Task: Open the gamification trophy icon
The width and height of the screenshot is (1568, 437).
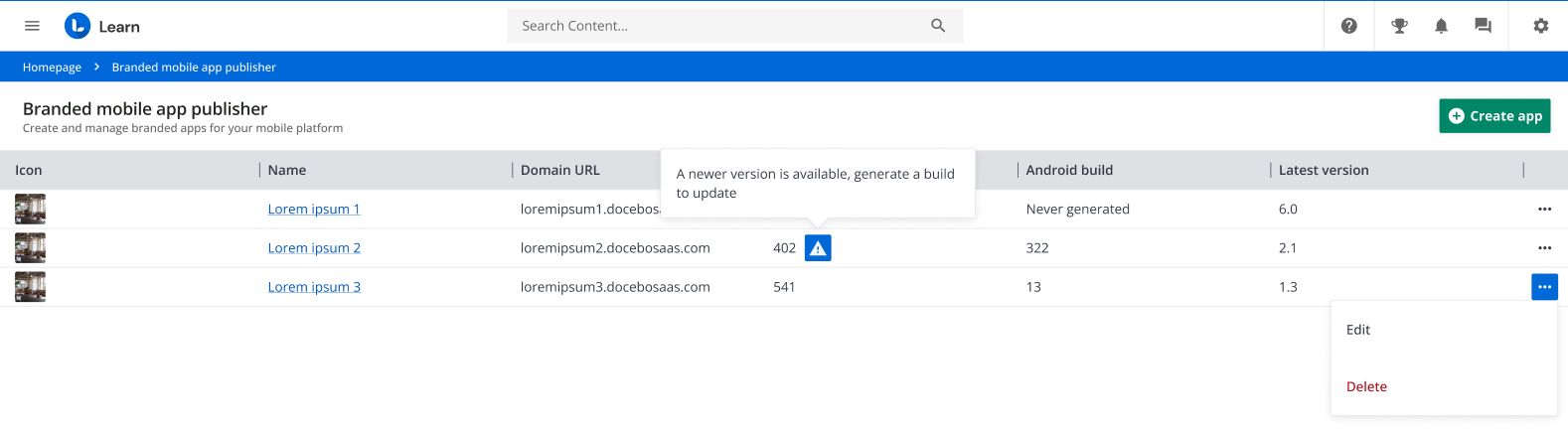Action: [1399, 26]
